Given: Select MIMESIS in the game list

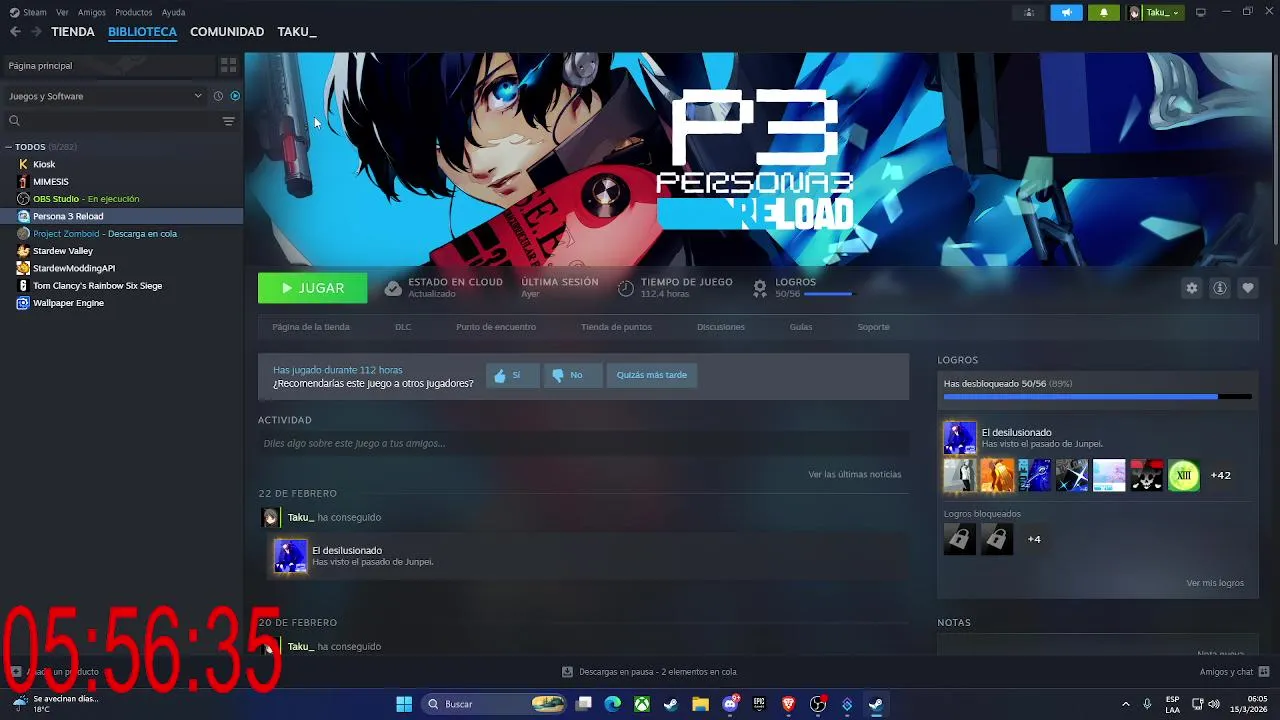Looking at the screenshot, I should point(51,182).
